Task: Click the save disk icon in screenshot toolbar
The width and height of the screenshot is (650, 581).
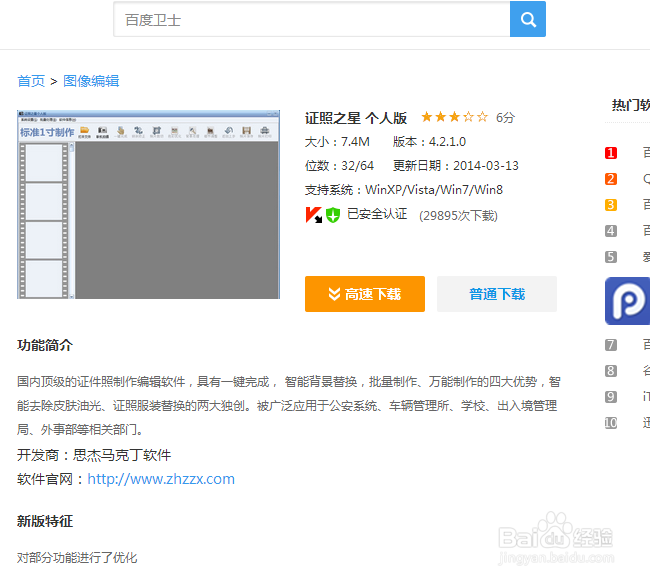Action: click(x=247, y=132)
